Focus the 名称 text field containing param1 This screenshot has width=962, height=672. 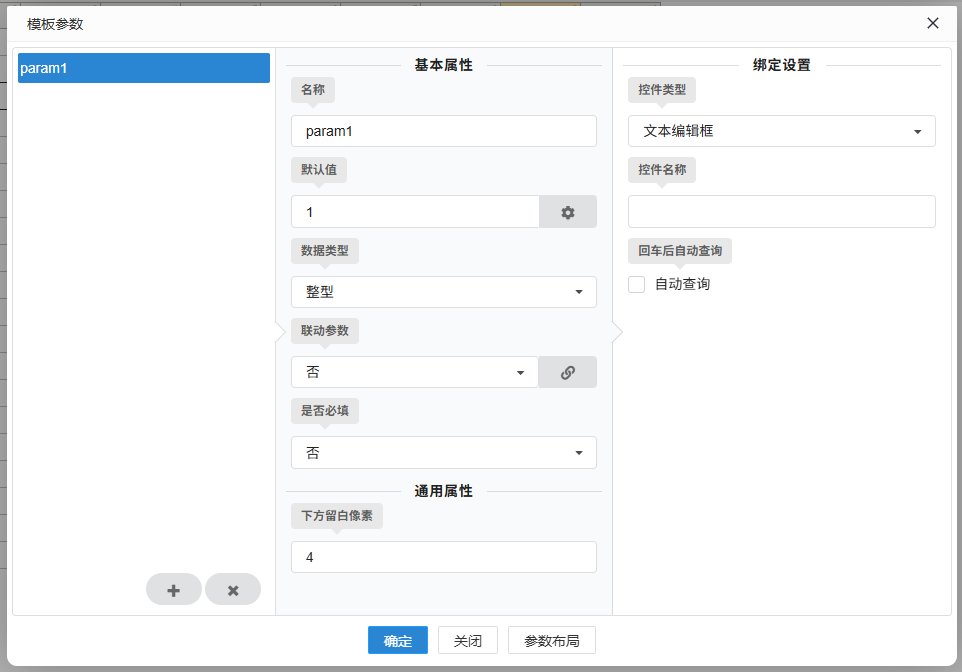pyautogui.click(x=444, y=131)
